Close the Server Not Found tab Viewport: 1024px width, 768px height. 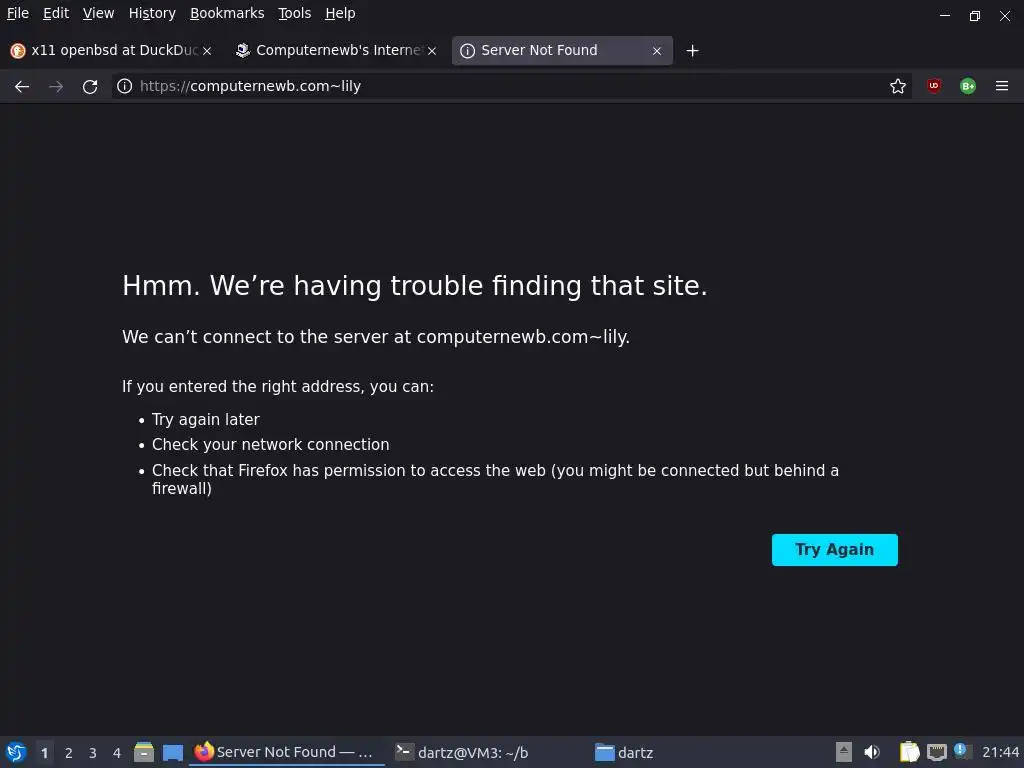coord(657,50)
